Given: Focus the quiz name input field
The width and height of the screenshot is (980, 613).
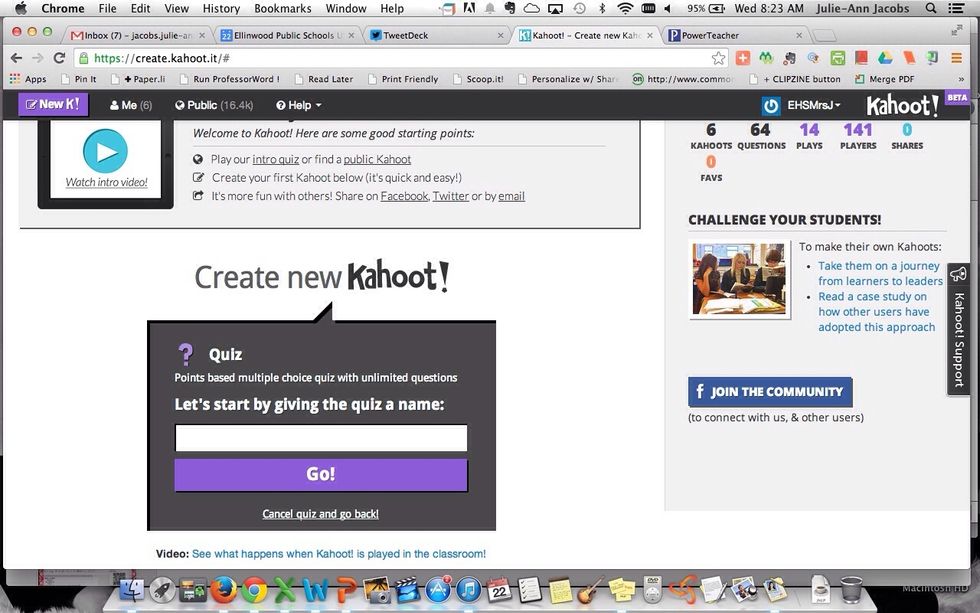Looking at the screenshot, I should [321, 438].
